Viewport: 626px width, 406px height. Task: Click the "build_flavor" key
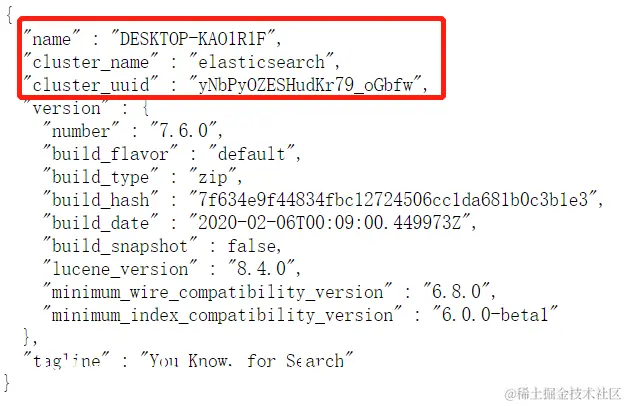click(x=110, y=154)
